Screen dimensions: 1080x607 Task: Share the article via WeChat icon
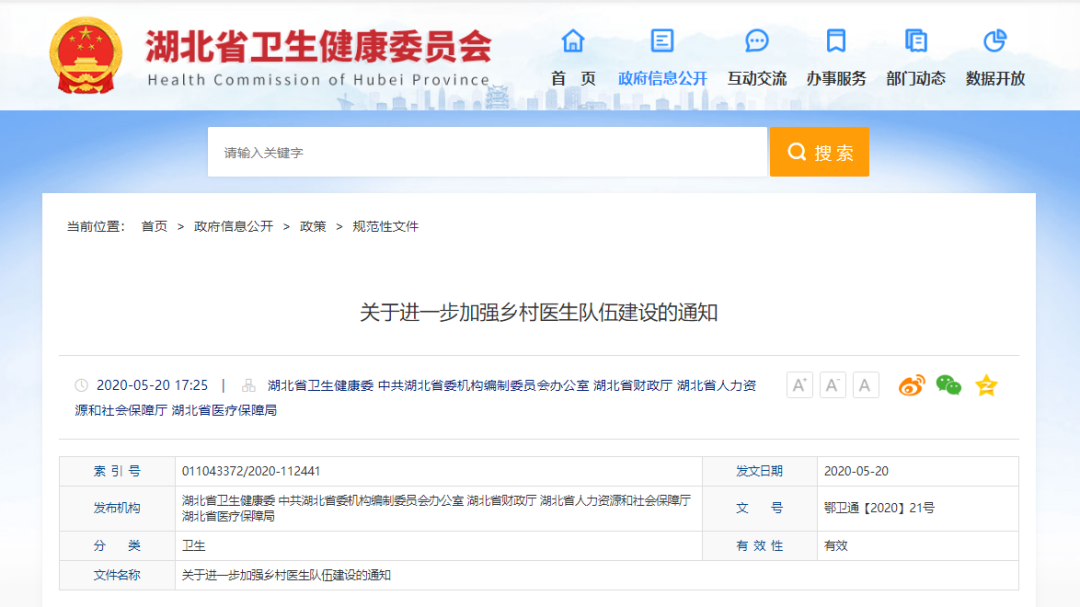pos(948,385)
